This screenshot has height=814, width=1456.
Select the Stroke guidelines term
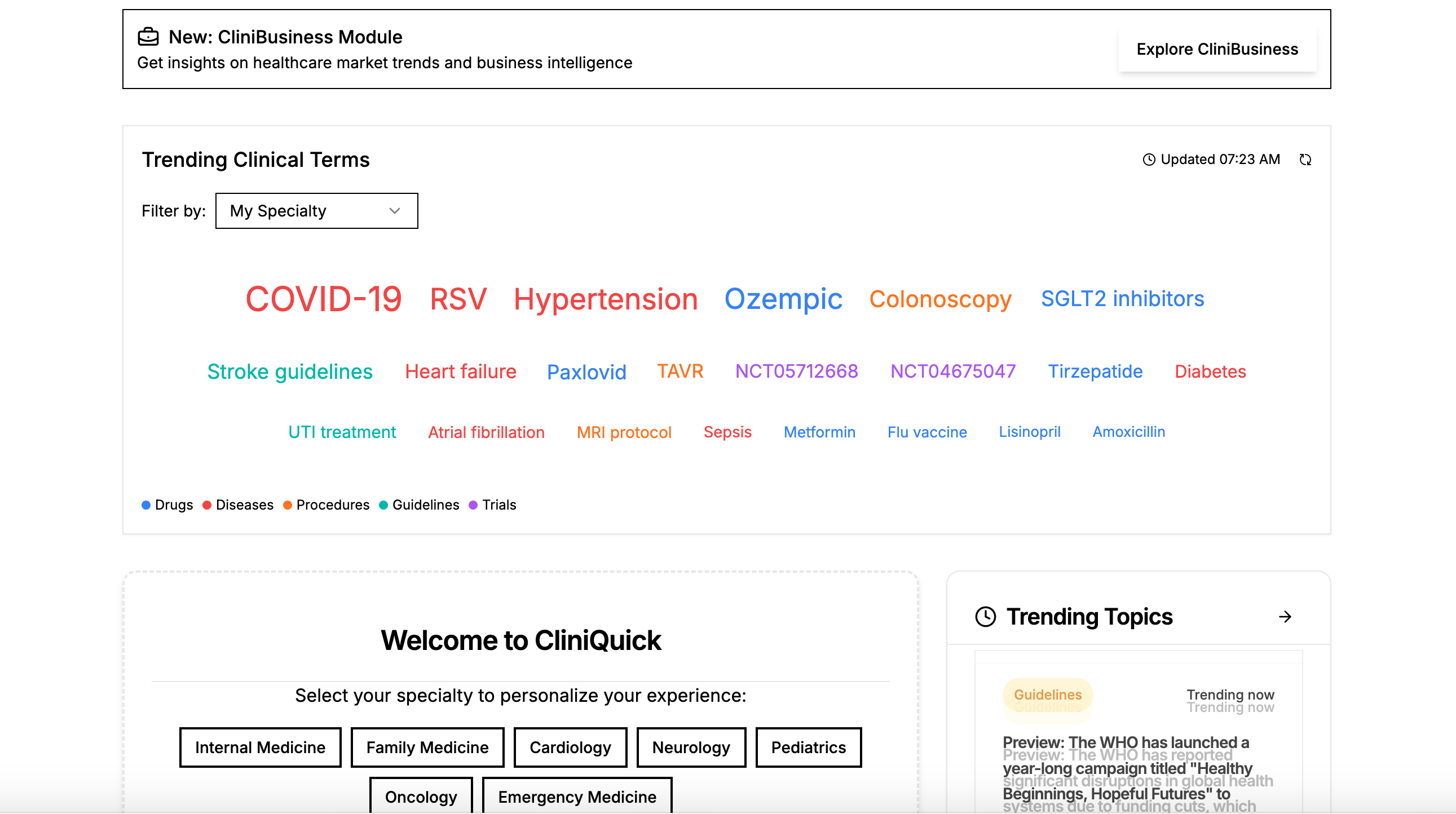tap(289, 371)
